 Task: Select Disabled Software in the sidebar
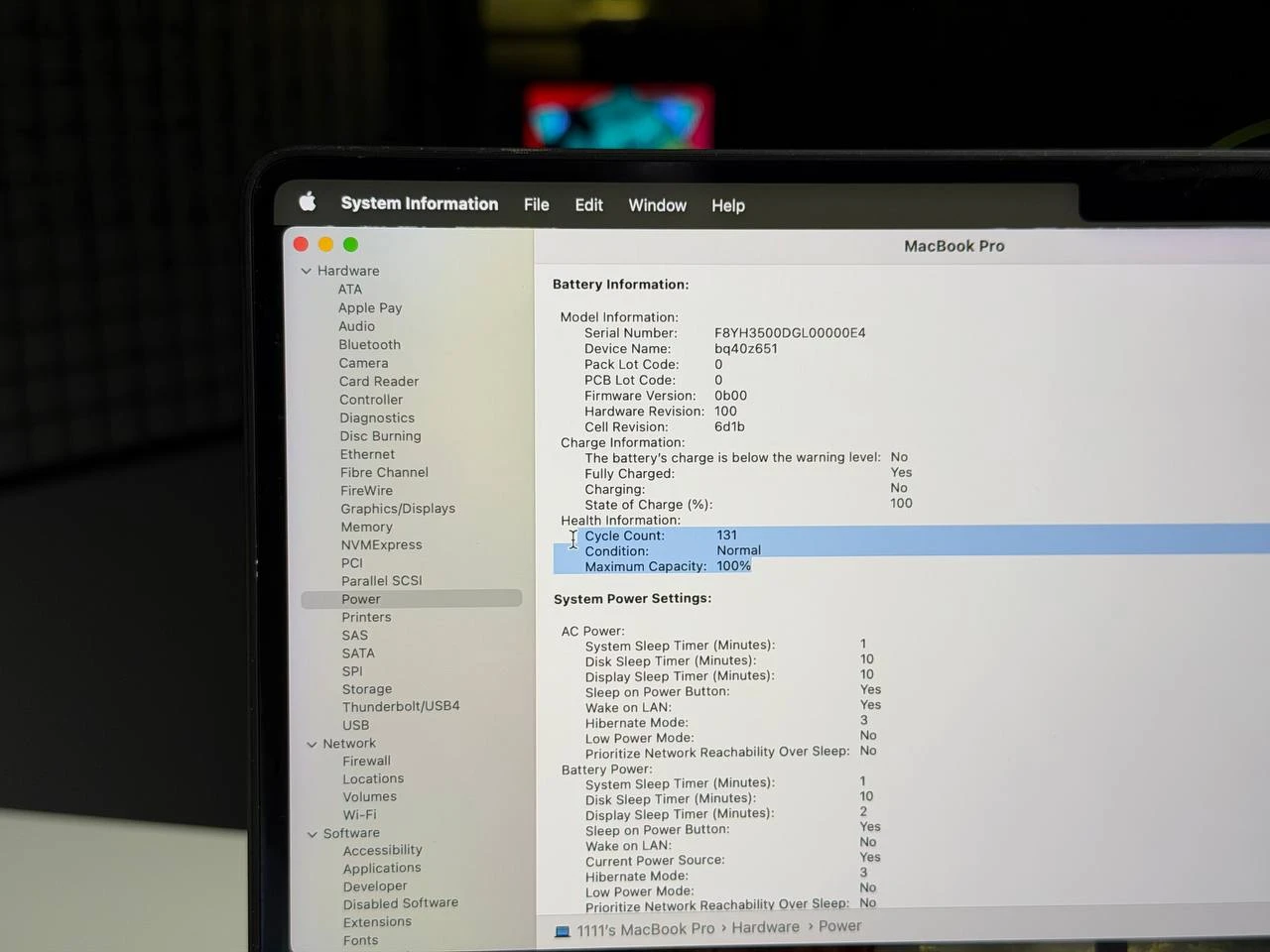tap(401, 903)
